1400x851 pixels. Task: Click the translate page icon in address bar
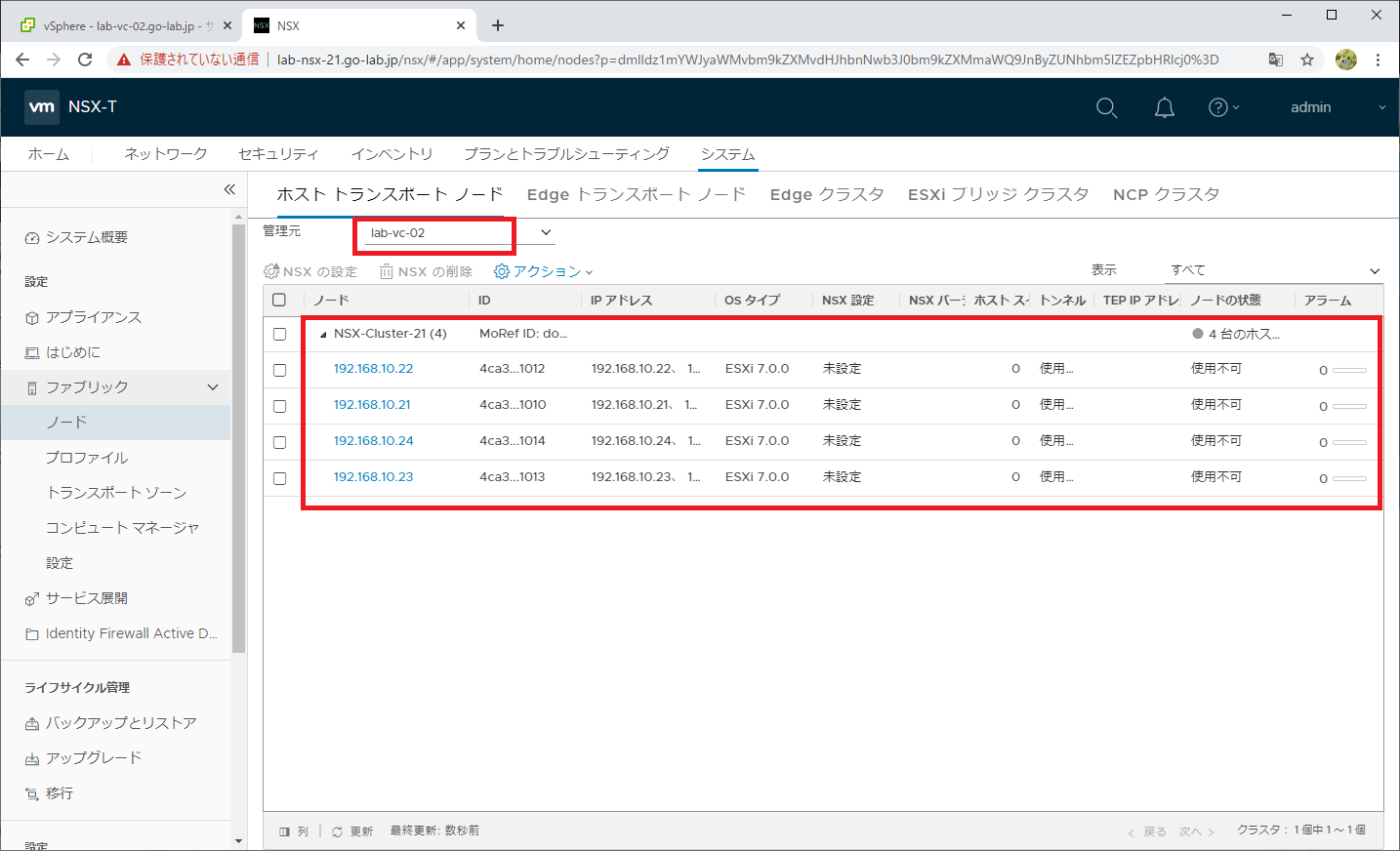[x=1276, y=60]
